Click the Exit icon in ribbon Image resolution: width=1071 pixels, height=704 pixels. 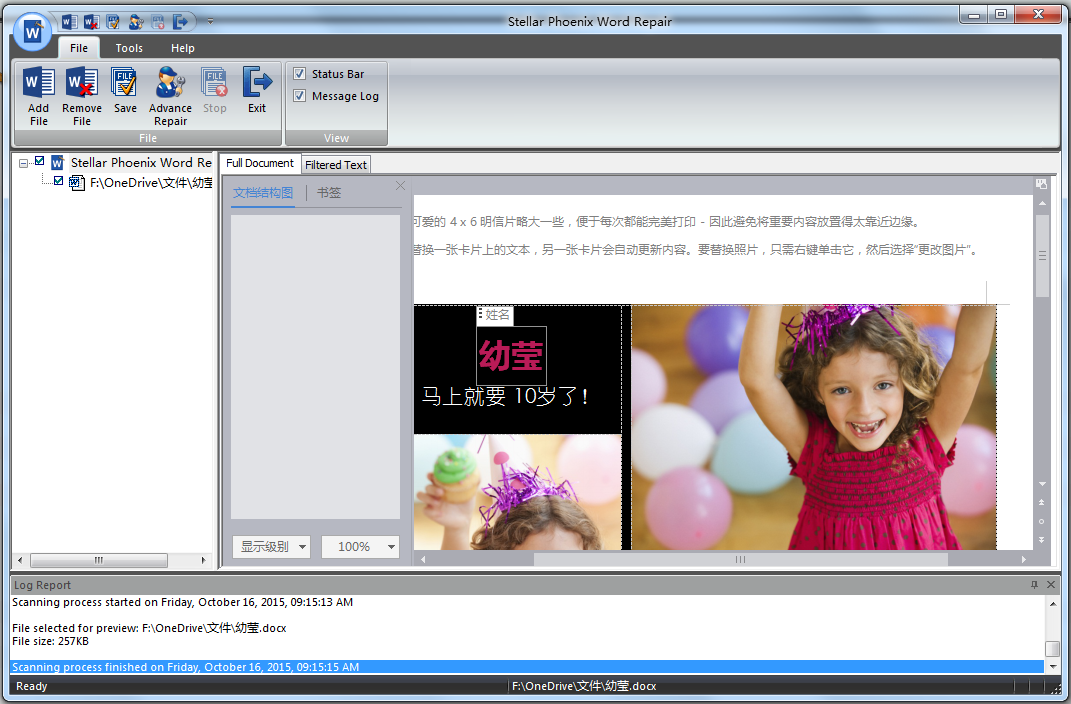pos(257,84)
